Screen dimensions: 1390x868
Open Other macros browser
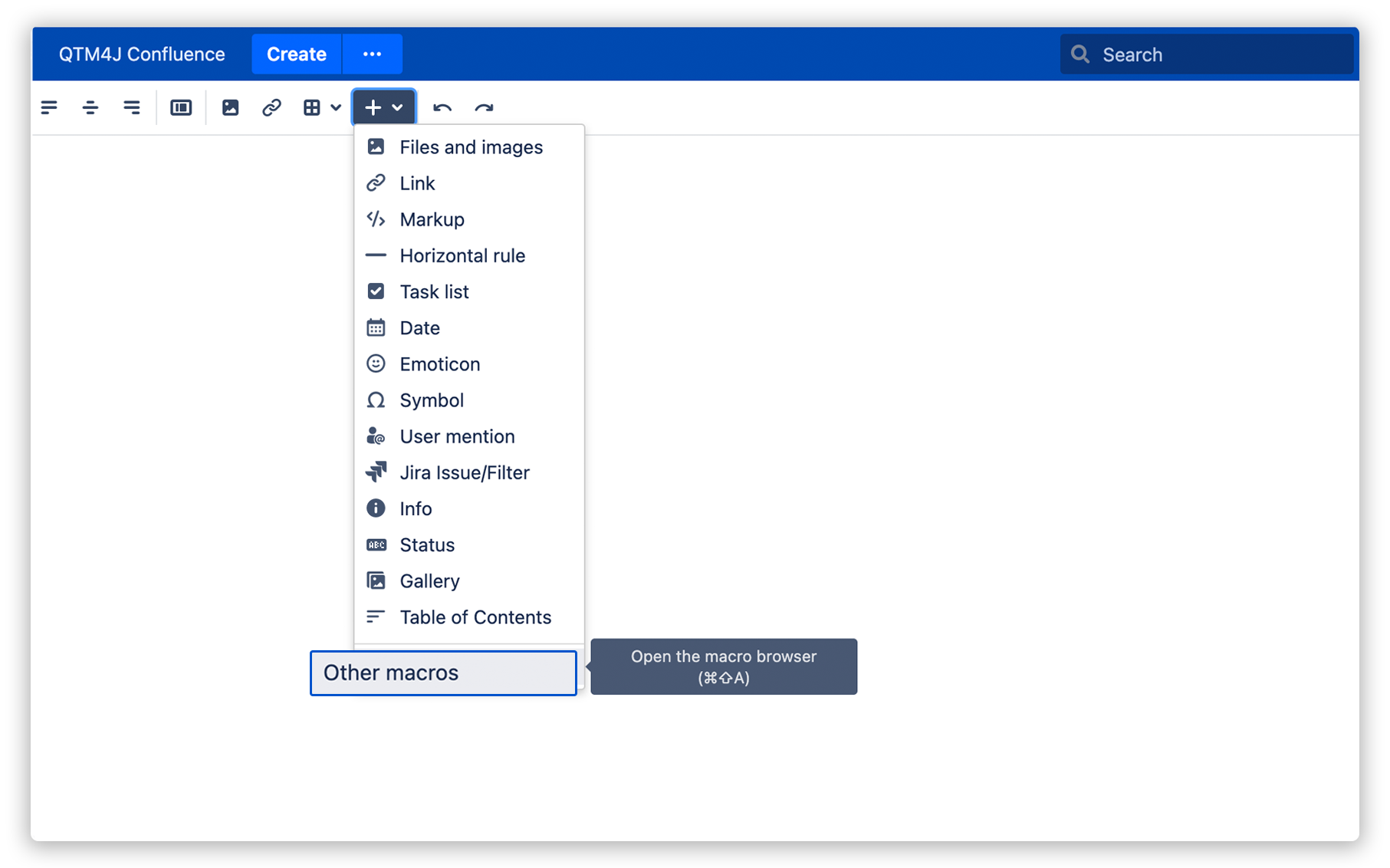point(443,672)
